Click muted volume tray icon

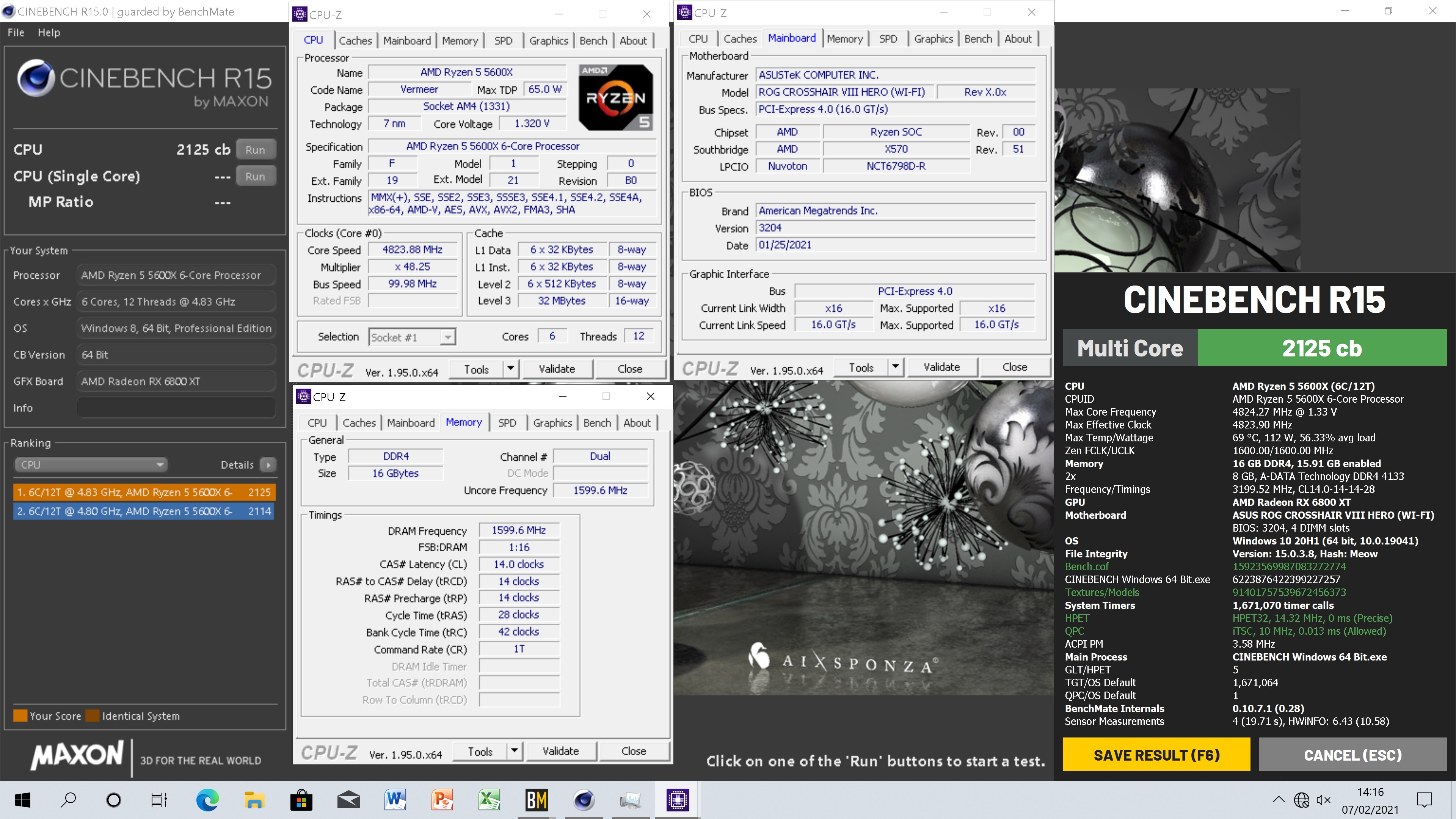pos(1324,800)
